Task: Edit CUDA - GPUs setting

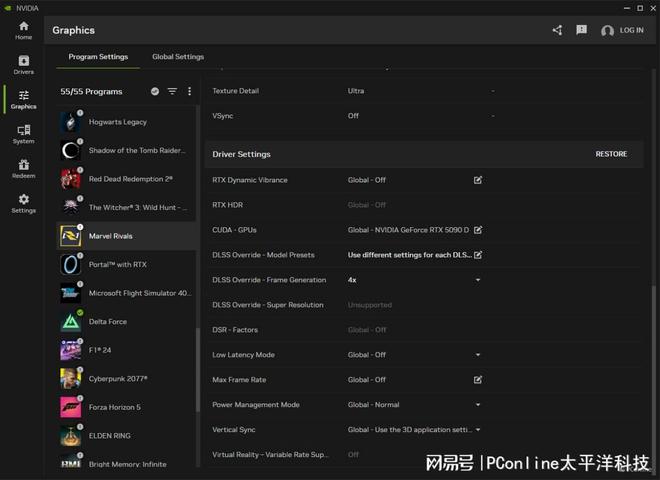Action: (478, 230)
